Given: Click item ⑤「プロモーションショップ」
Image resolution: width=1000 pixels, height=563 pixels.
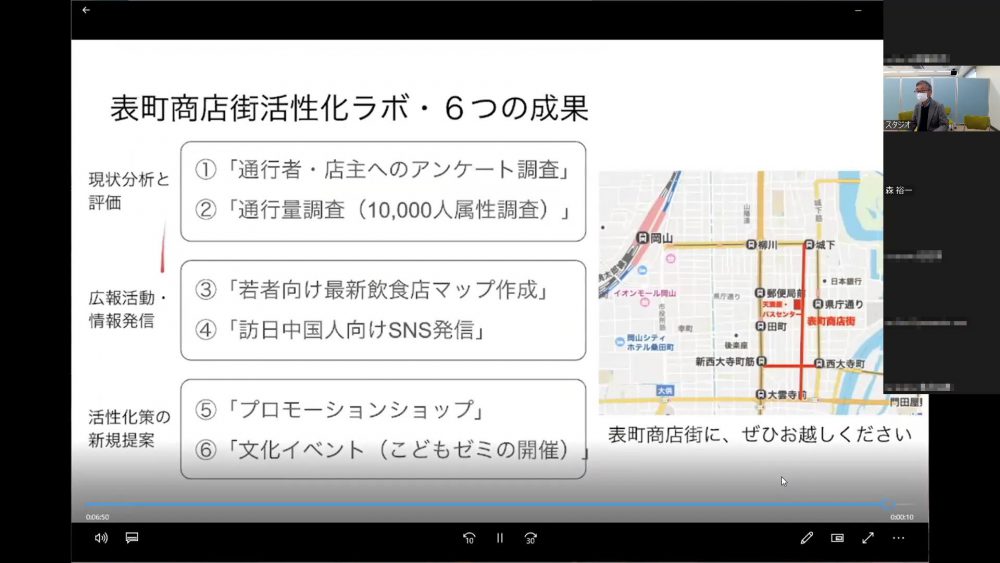Looking at the screenshot, I should pos(340,409).
